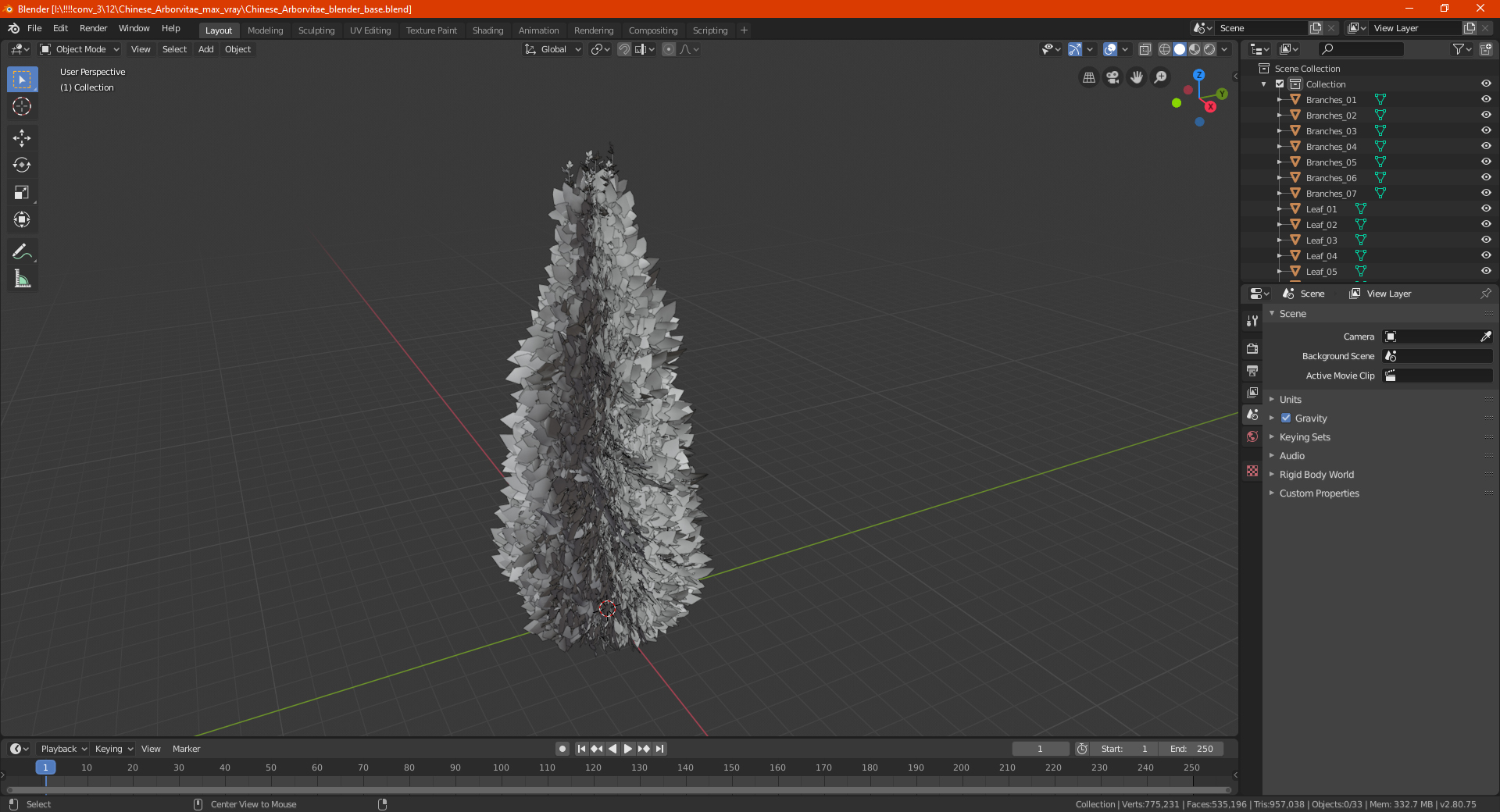
Task: Toggle visibility of Collection
Action: (x=1486, y=84)
